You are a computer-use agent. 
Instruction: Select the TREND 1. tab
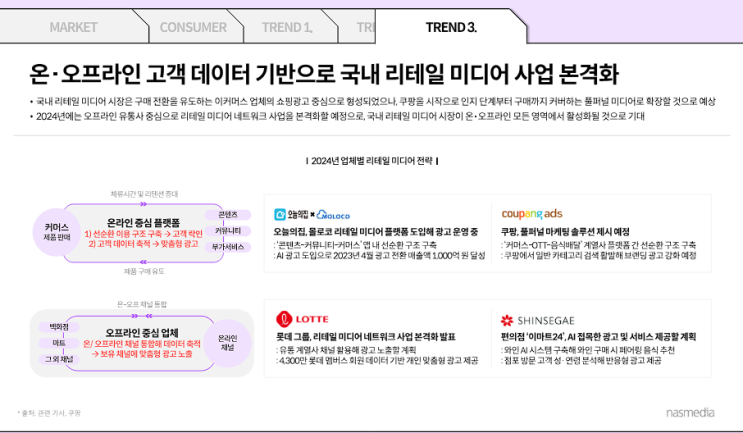(x=287, y=27)
